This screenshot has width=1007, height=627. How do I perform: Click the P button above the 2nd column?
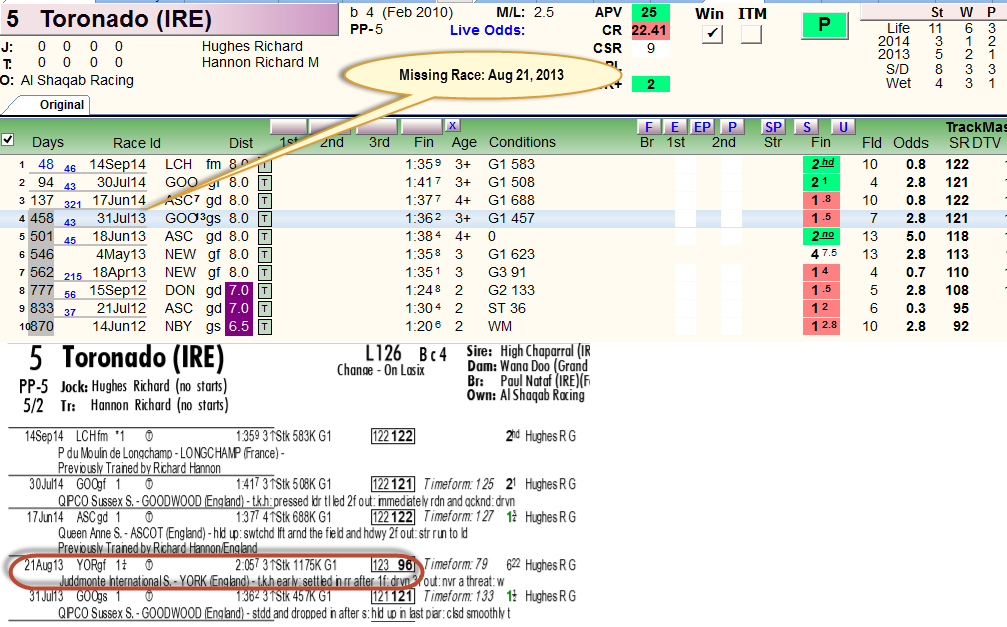tap(732, 127)
